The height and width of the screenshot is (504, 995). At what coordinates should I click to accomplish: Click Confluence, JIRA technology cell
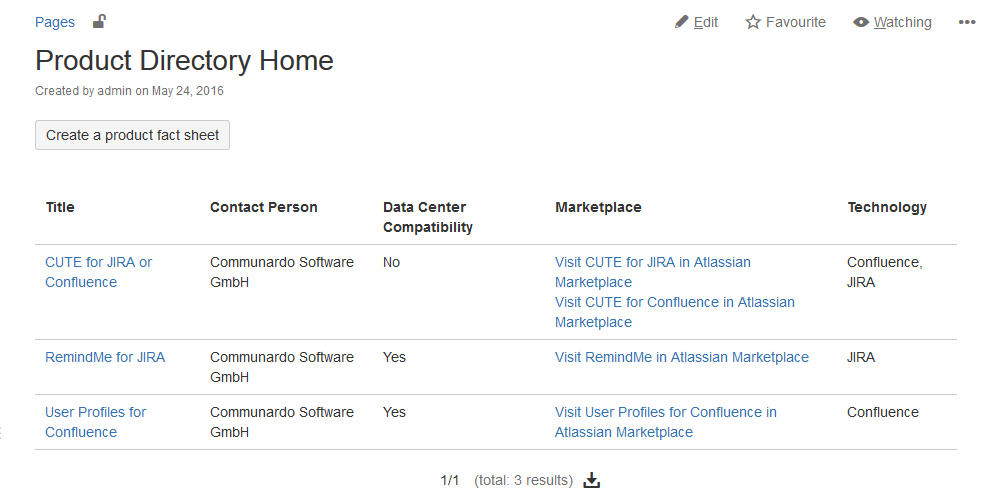pyautogui.click(x=885, y=272)
